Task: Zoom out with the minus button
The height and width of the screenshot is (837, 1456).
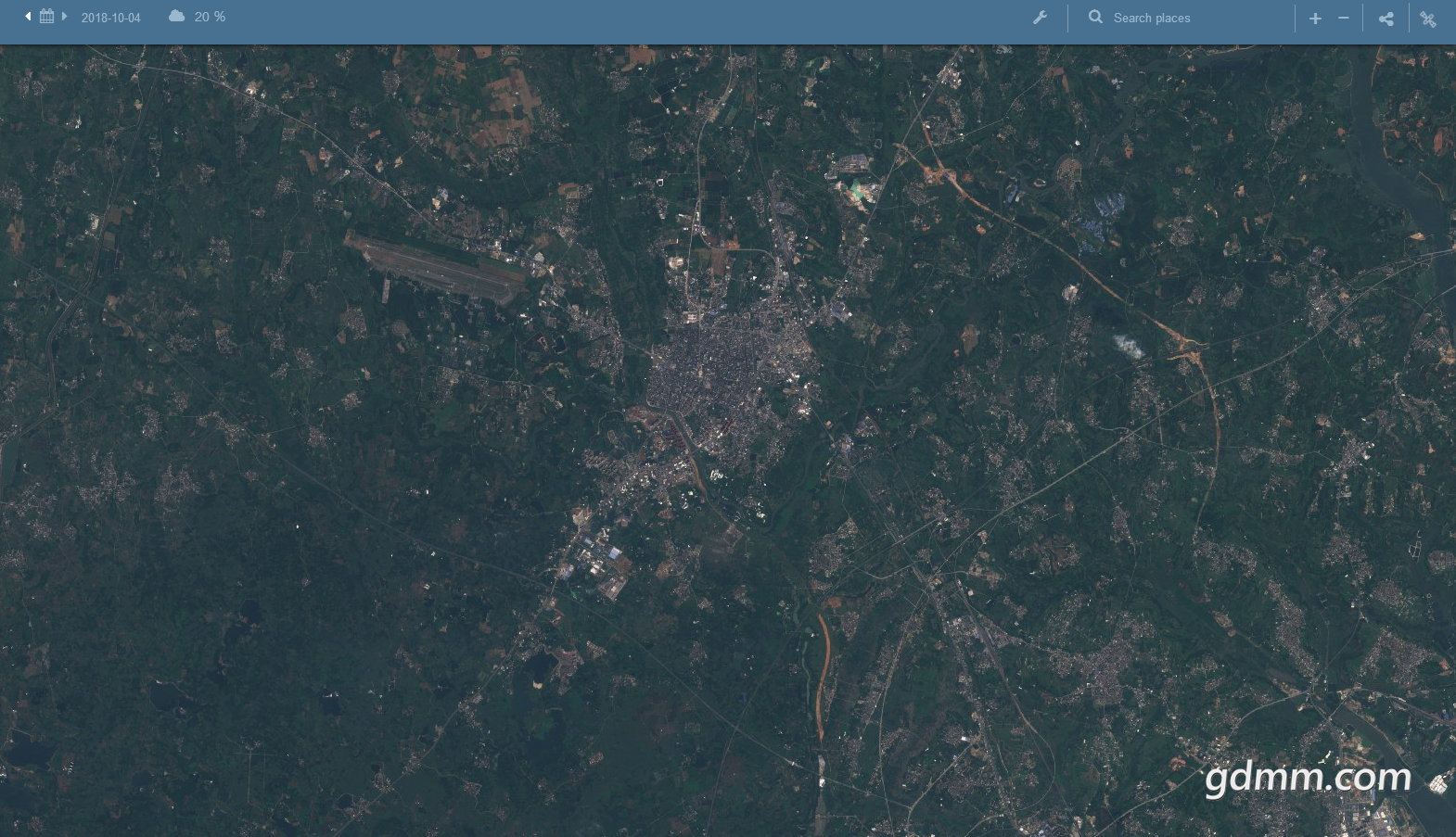Action: (1343, 18)
